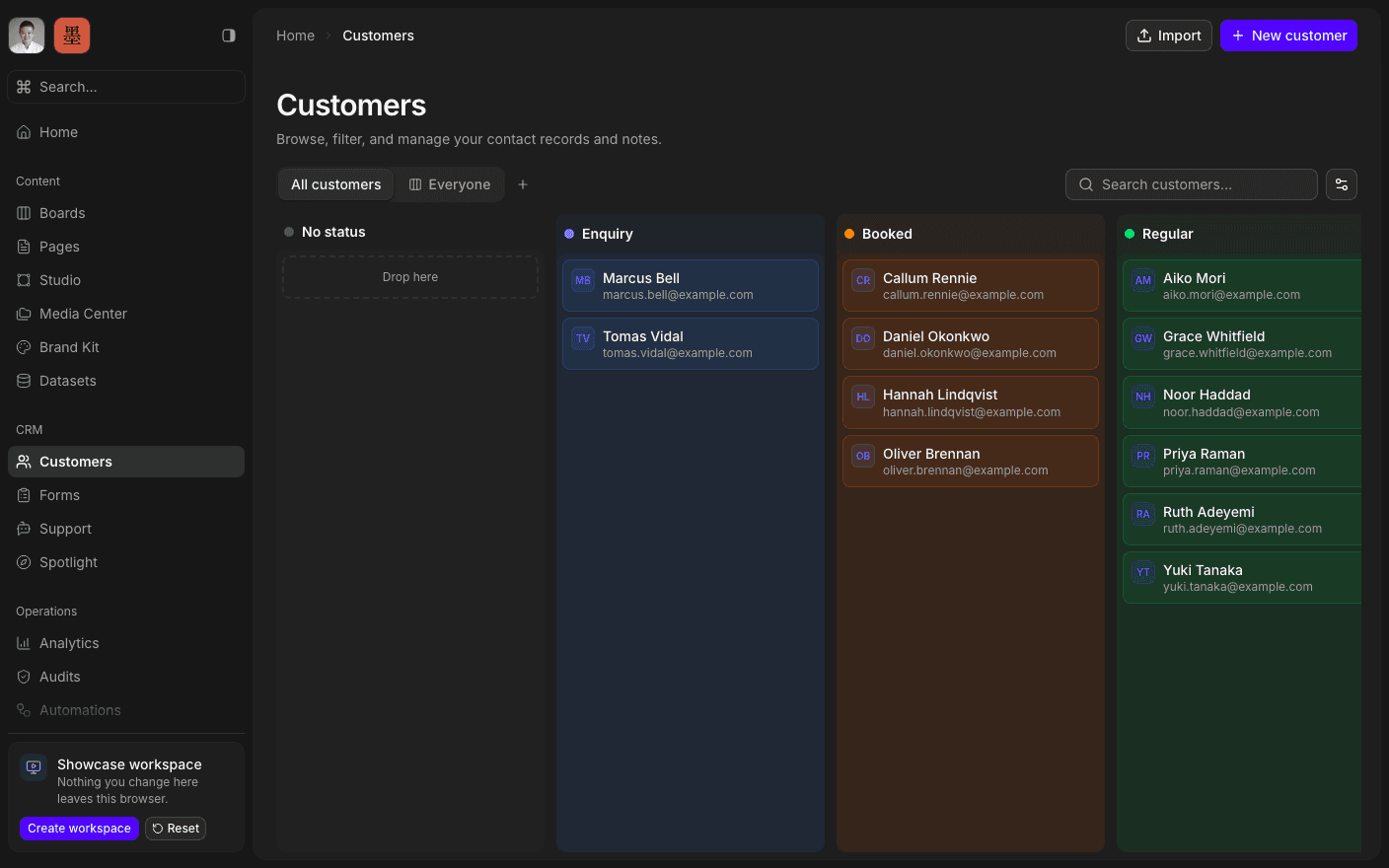Open the Noor Haddad customer card
This screenshot has width=1389, height=868.
1242,402
